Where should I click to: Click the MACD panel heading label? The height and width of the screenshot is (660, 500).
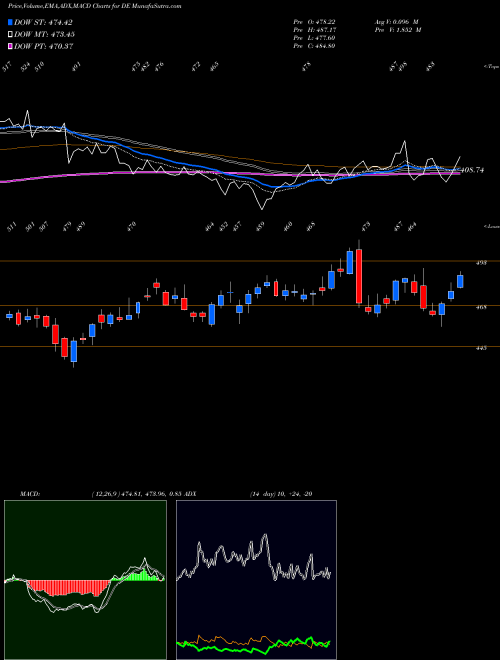coord(29,494)
